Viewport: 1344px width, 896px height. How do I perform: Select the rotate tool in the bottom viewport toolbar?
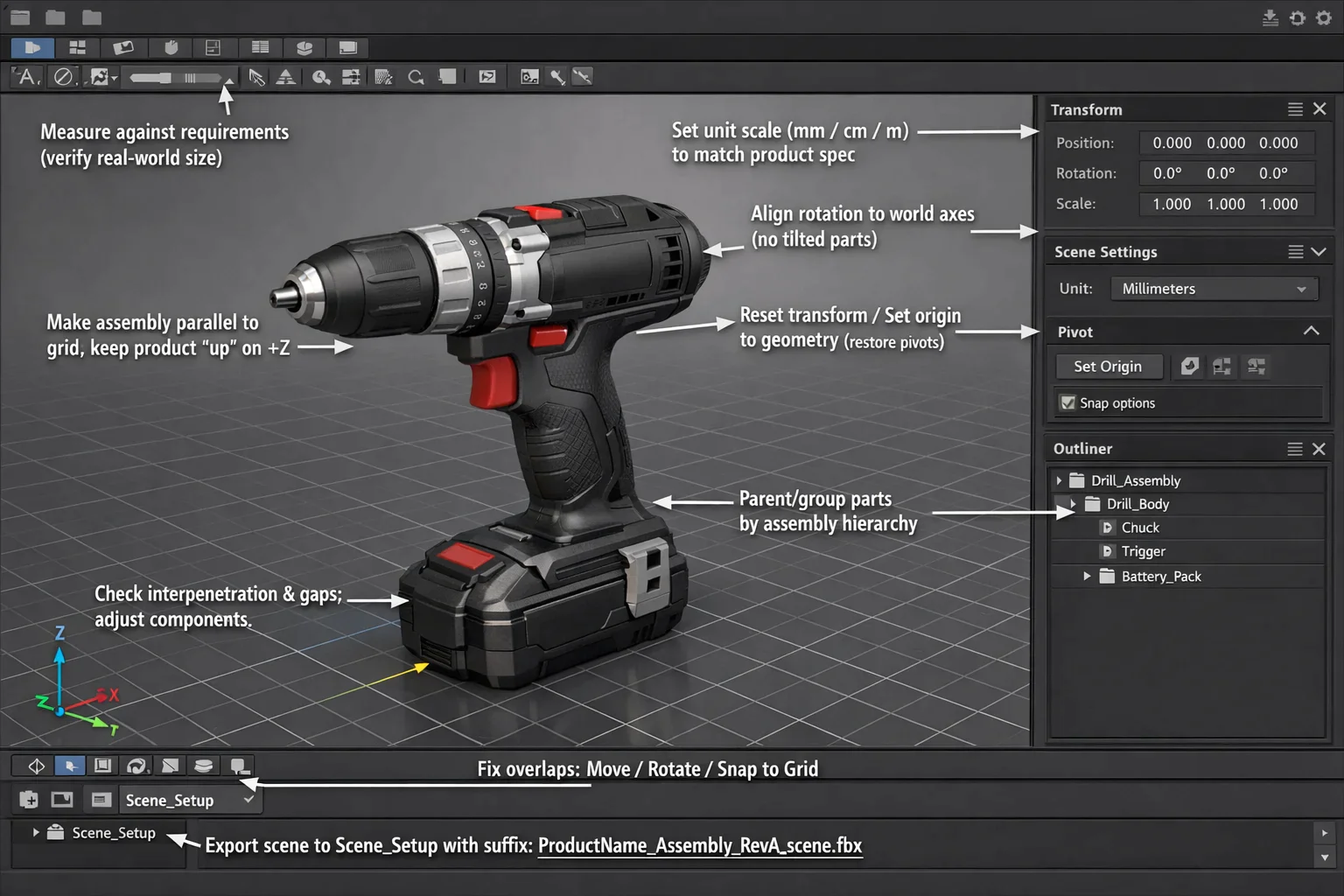(x=136, y=765)
